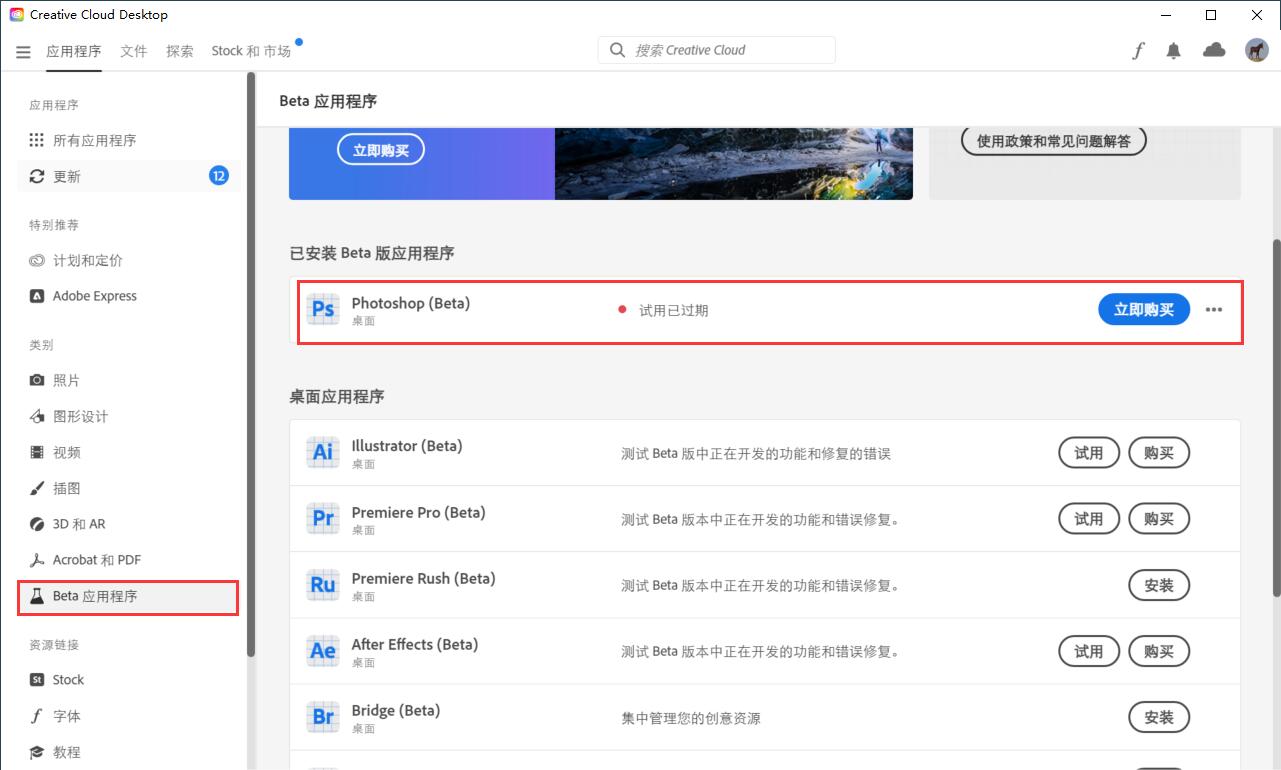Viewport: 1281px width, 770px height.
Task: Open more options for Photoshop (Beta)
Action: (x=1214, y=310)
